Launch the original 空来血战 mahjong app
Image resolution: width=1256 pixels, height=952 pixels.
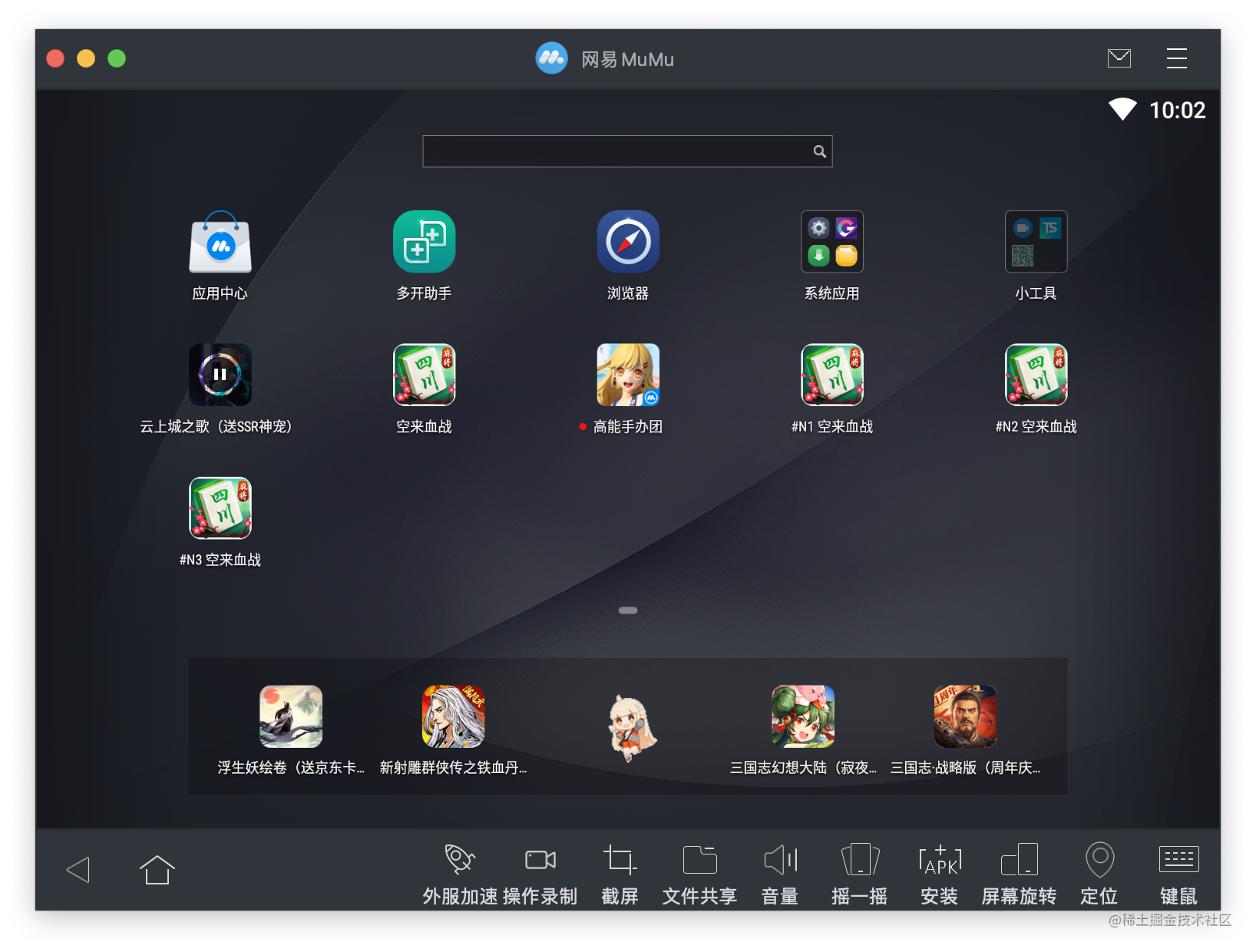[x=425, y=375]
